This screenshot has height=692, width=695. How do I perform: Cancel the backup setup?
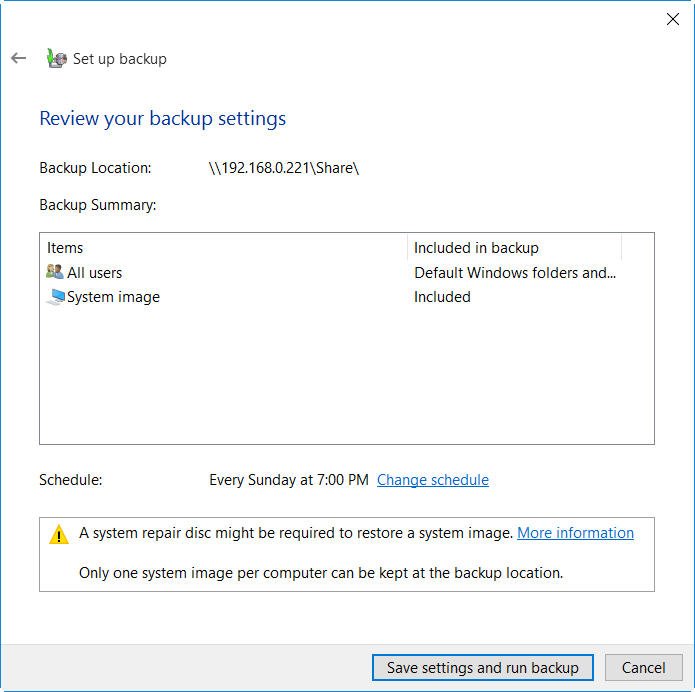point(644,668)
